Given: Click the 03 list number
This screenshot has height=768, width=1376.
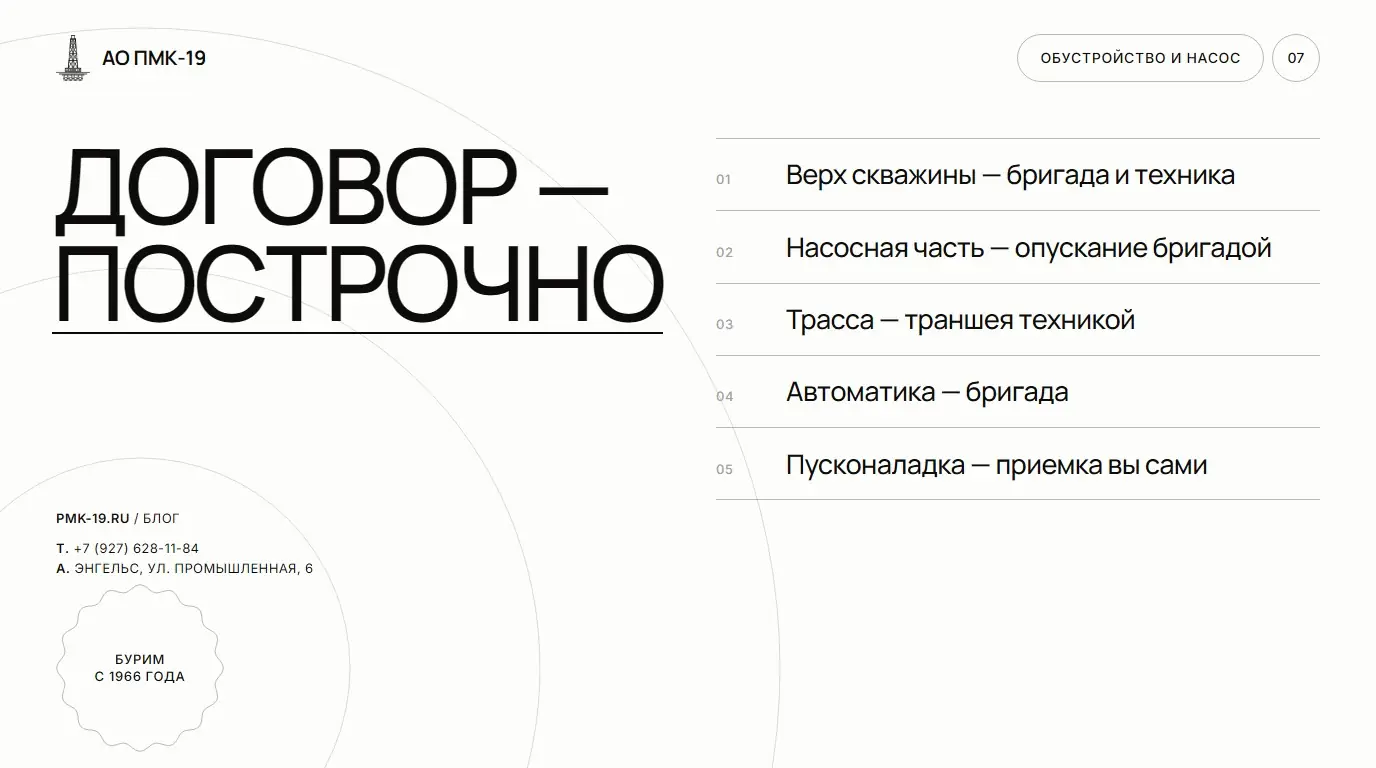Looking at the screenshot, I should (725, 324).
